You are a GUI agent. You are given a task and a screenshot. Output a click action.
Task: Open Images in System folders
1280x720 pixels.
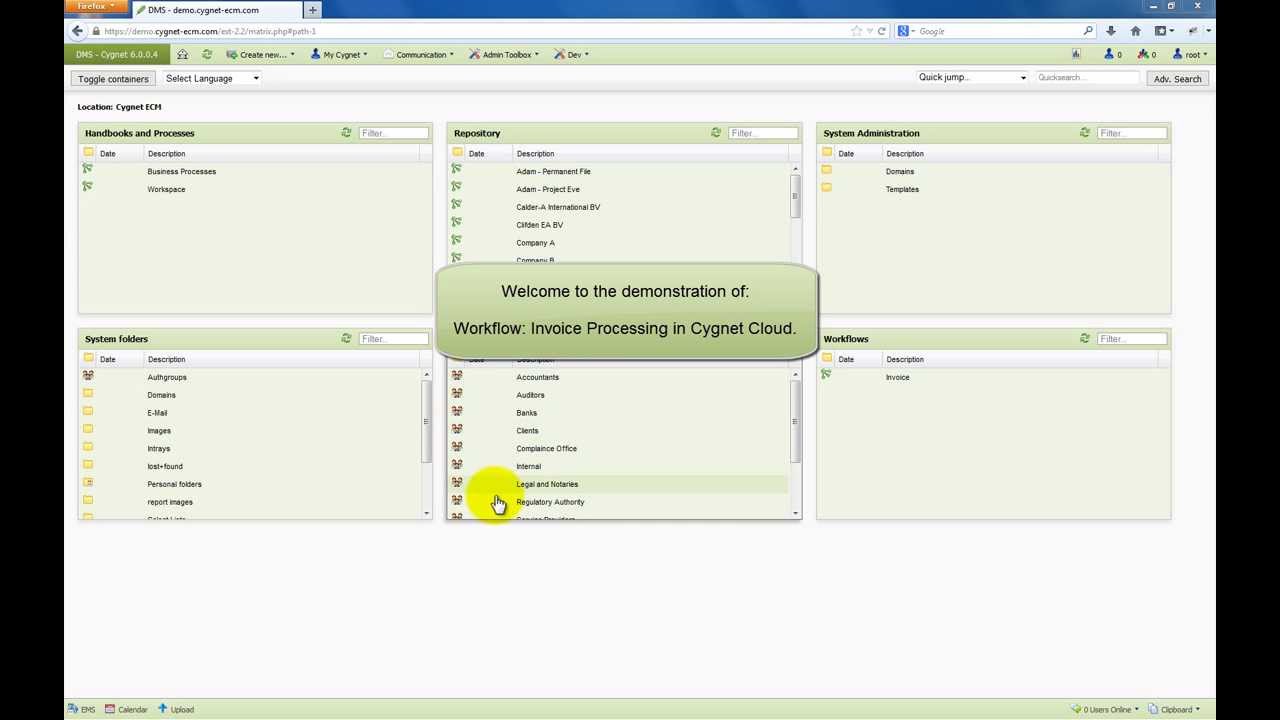pos(159,431)
